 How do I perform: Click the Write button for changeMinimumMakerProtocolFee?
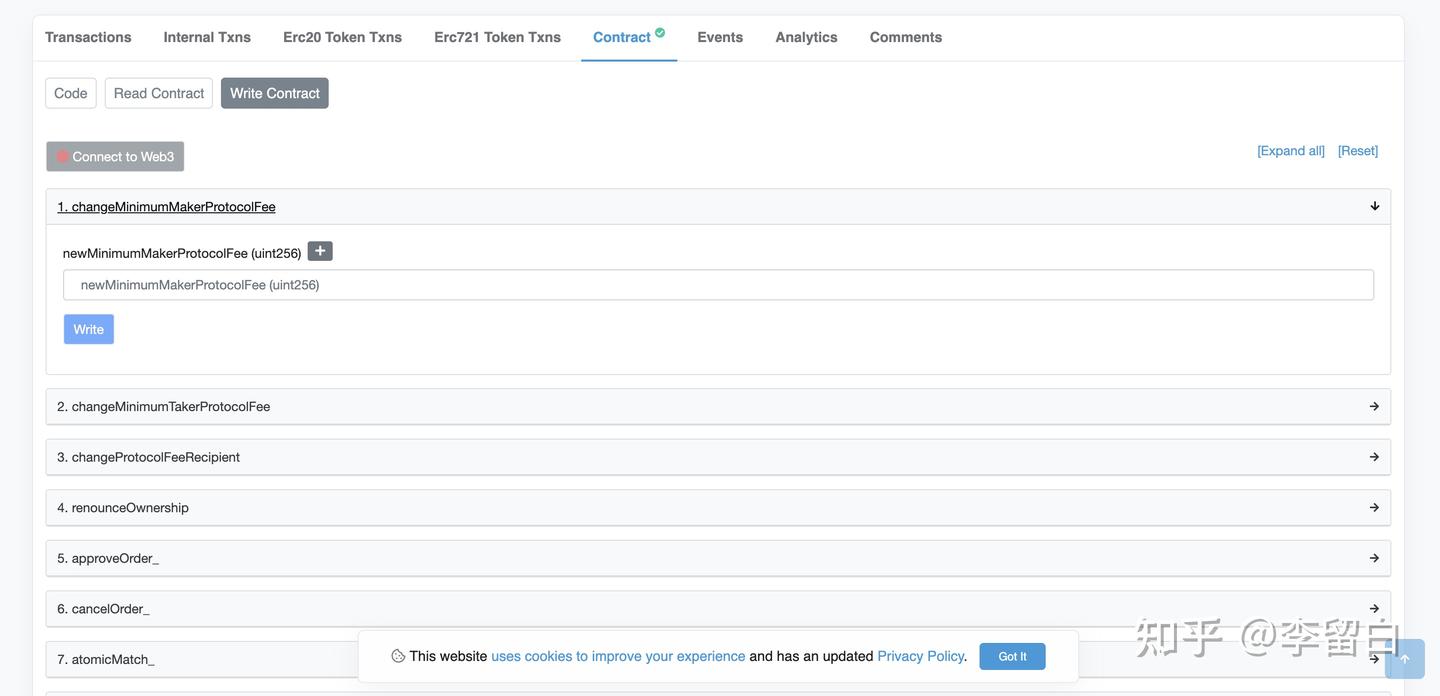point(89,329)
